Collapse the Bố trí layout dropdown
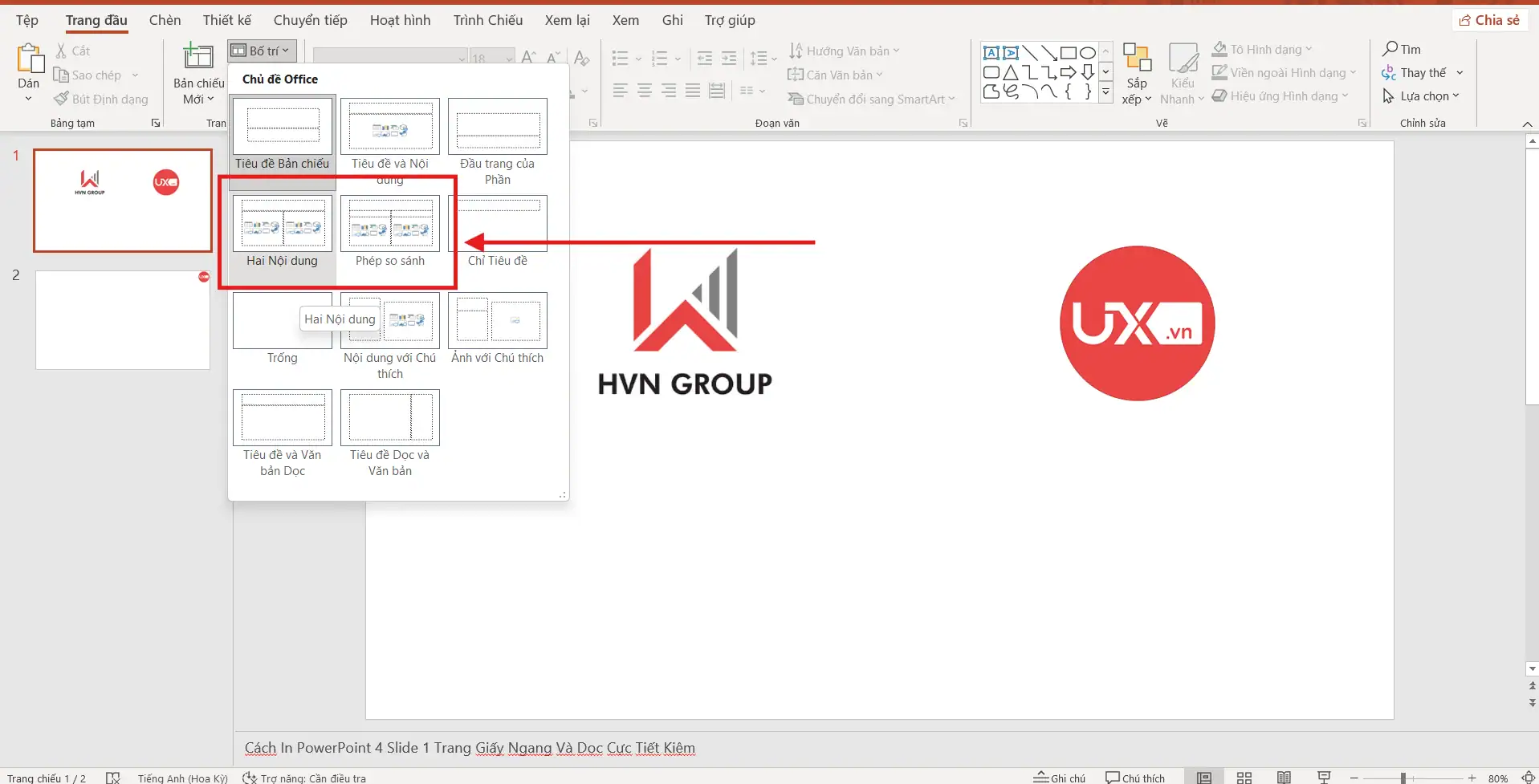The width and height of the screenshot is (1539, 784). [x=262, y=51]
